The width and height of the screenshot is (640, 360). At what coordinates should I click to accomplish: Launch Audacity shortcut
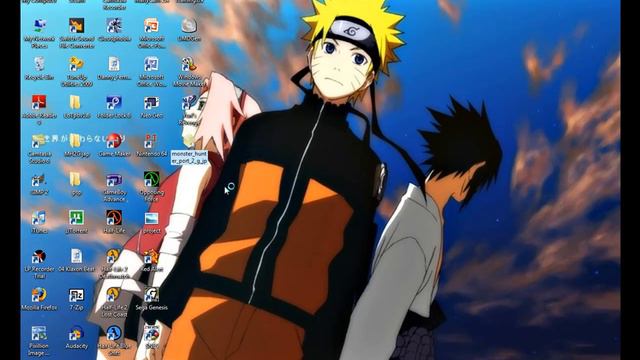(76, 337)
